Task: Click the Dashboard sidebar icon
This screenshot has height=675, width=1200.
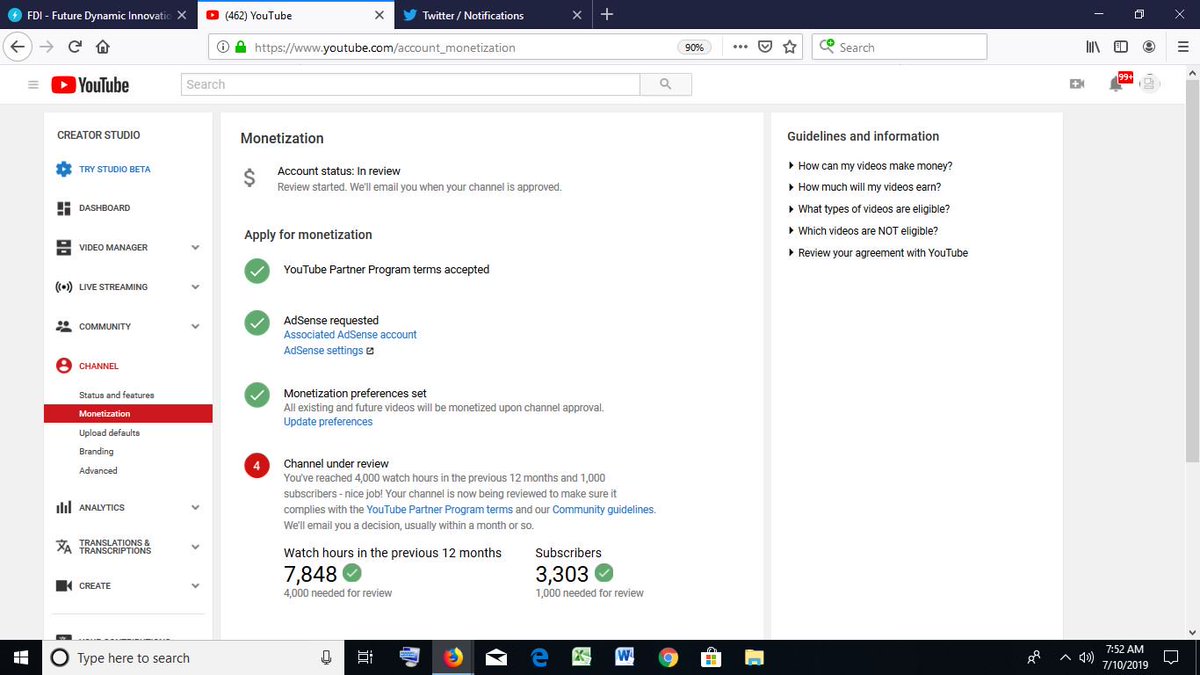Action: [x=63, y=208]
